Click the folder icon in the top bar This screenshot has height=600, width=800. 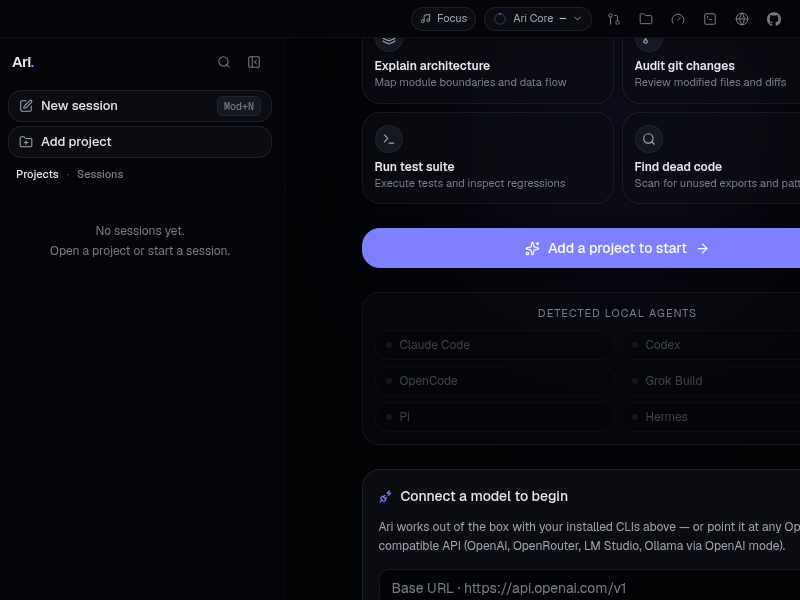[646, 19]
